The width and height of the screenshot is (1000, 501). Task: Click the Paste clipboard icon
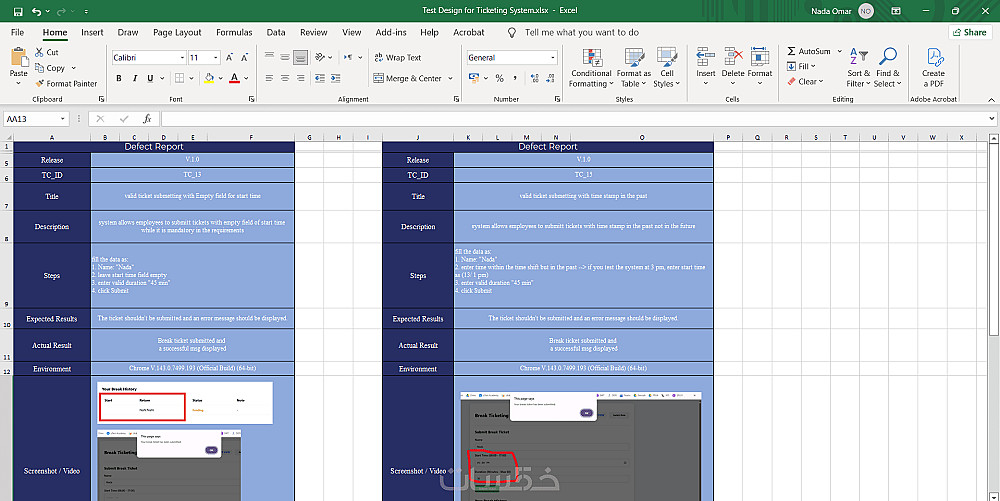(18, 58)
